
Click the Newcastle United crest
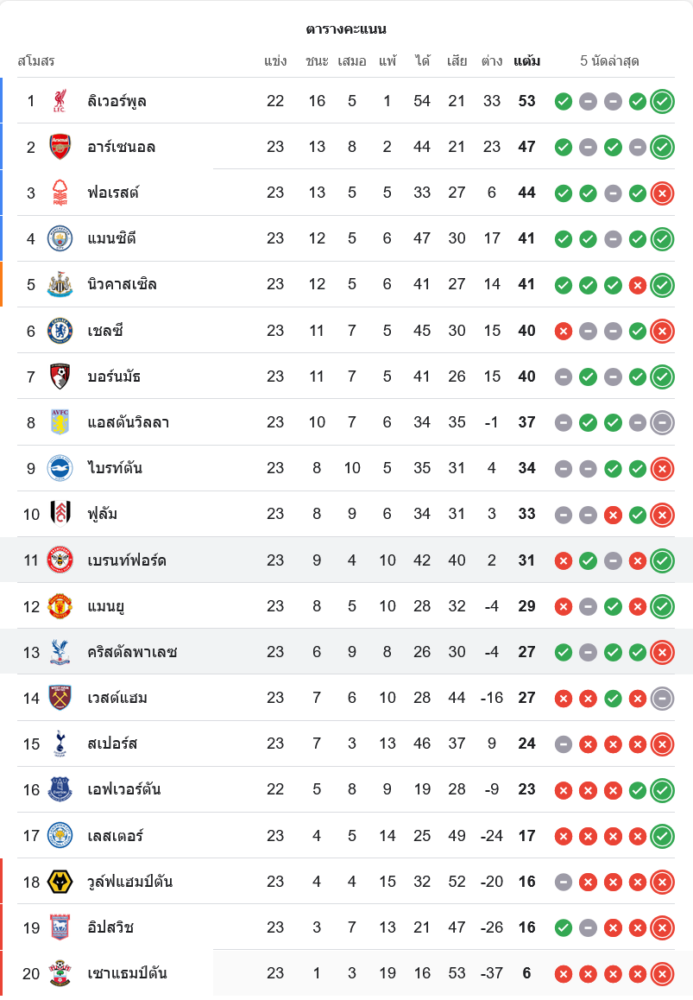coord(60,284)
